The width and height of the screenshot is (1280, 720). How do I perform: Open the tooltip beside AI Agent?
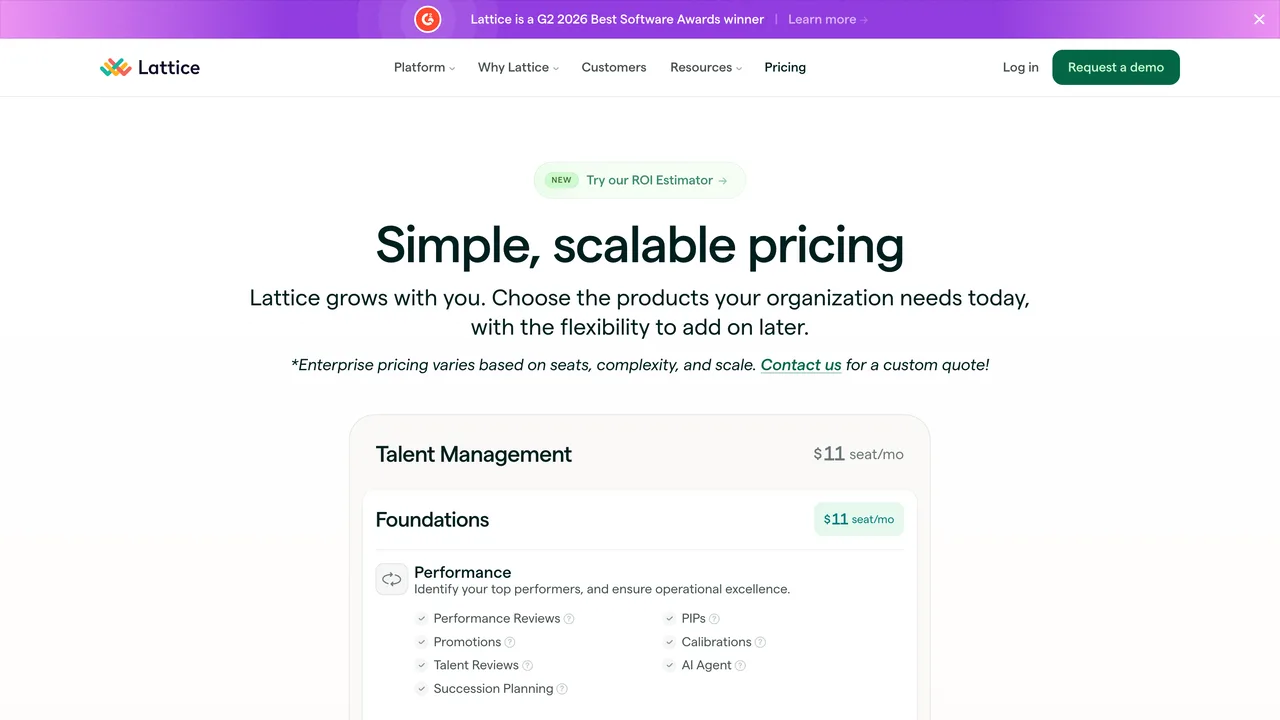pyautogui.click(x=740, y=665)
